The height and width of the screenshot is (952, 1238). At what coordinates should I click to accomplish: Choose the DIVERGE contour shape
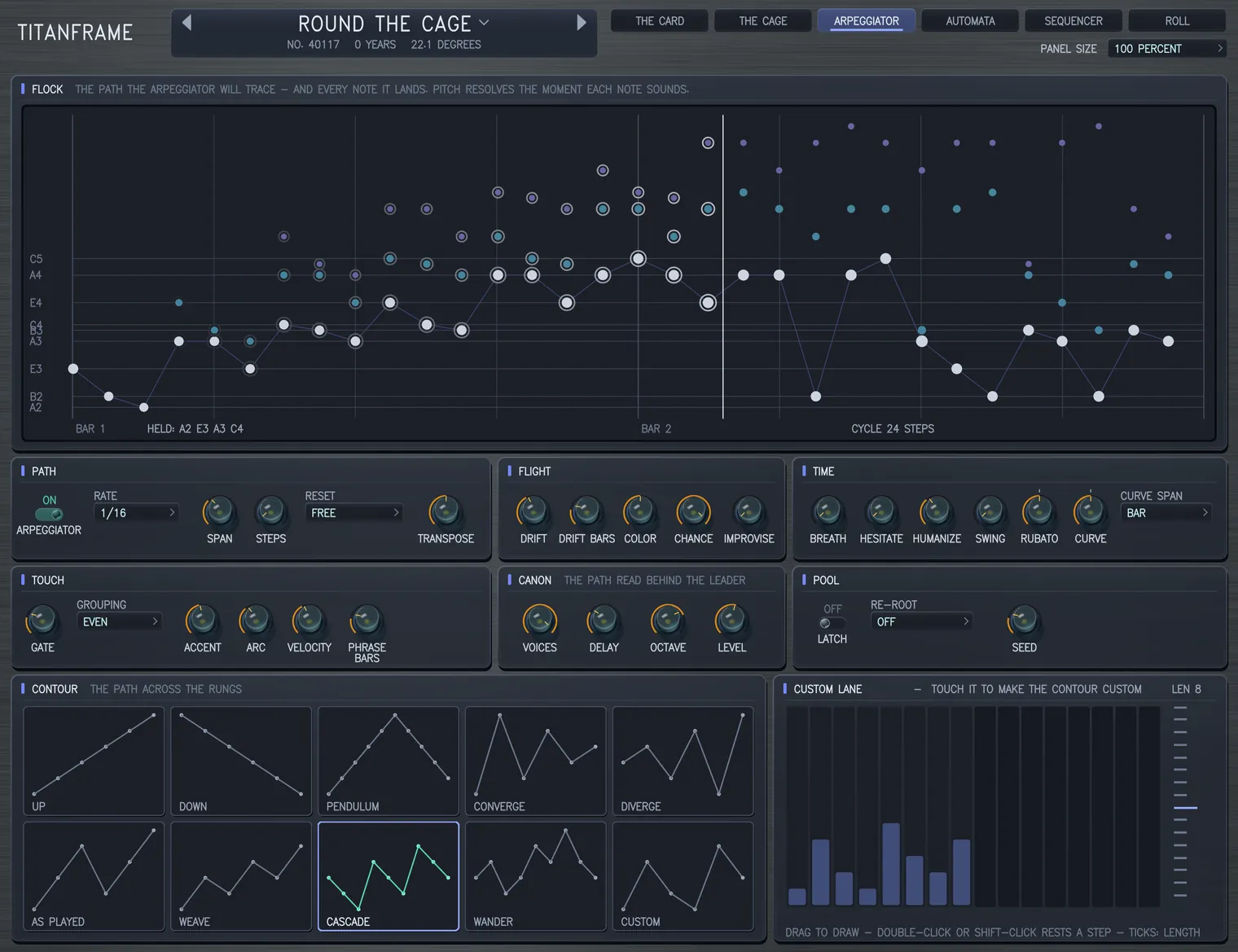click(683, 761)
